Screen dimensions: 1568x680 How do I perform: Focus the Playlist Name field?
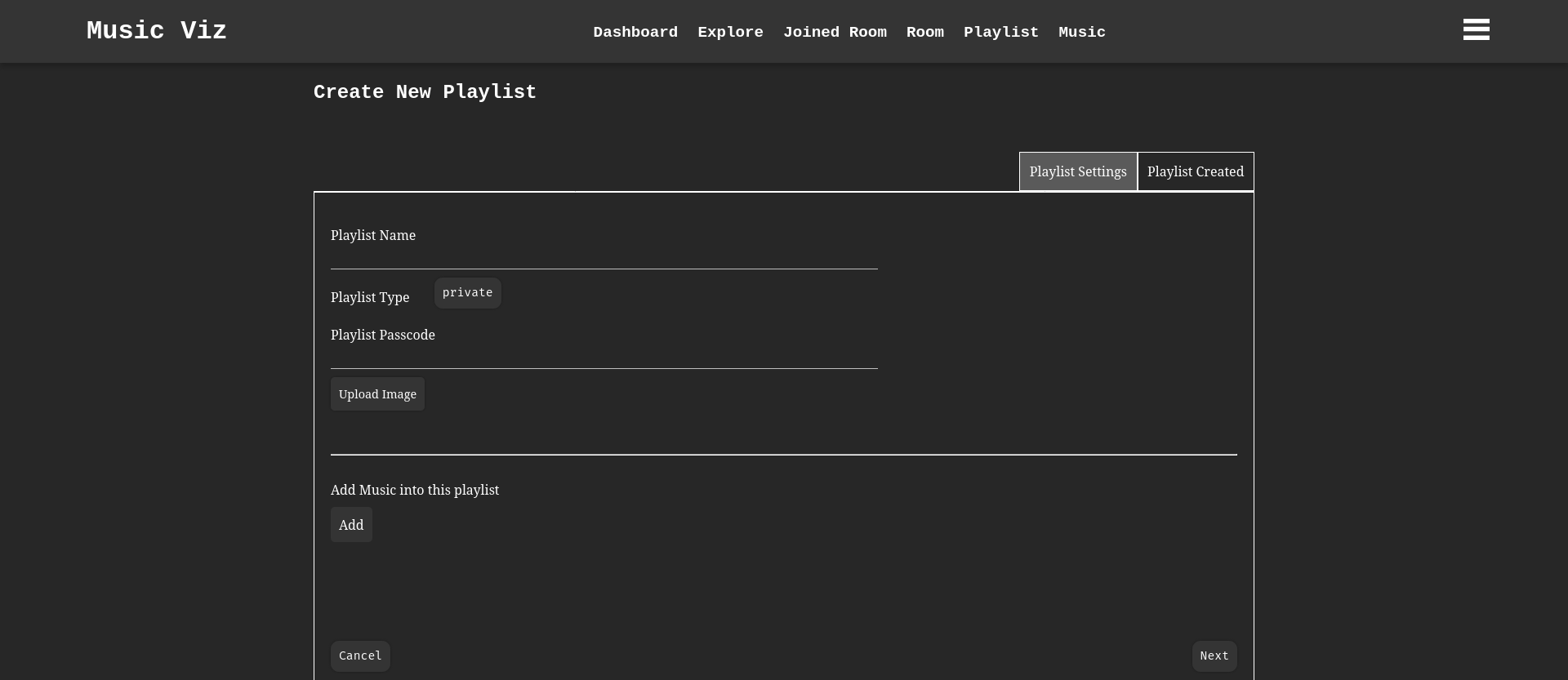[x=604, y=258]
